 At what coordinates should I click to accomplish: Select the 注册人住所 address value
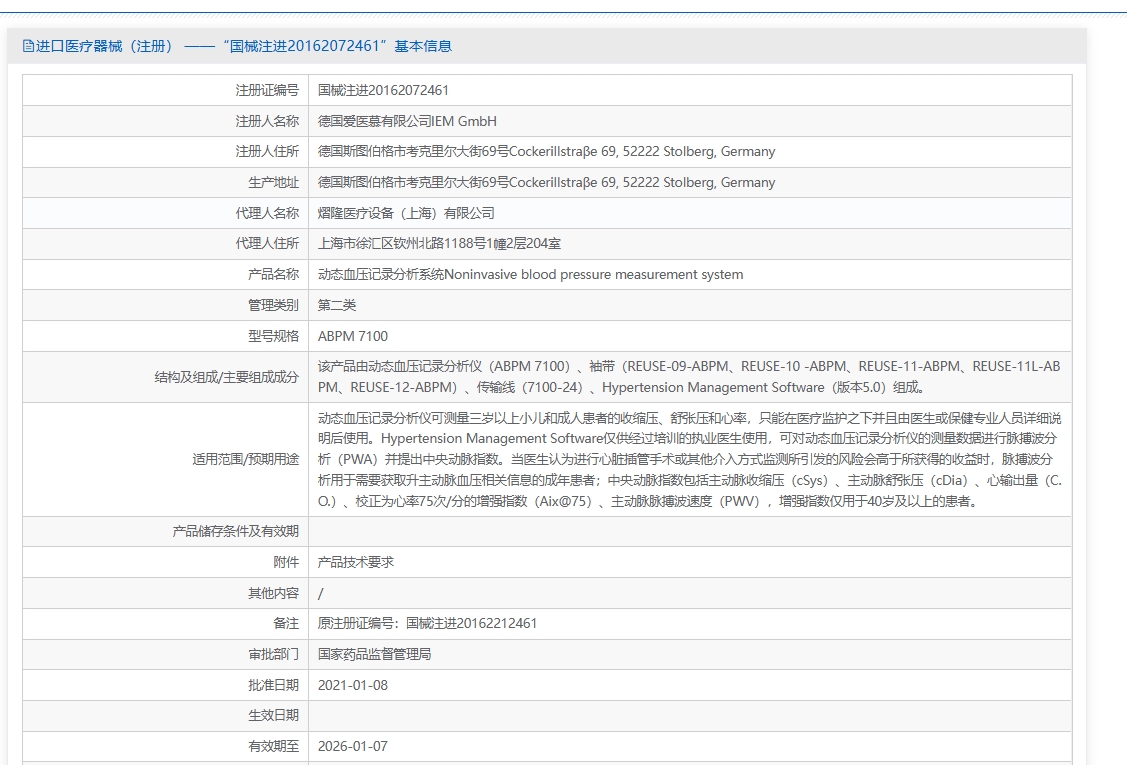(546, 152)
